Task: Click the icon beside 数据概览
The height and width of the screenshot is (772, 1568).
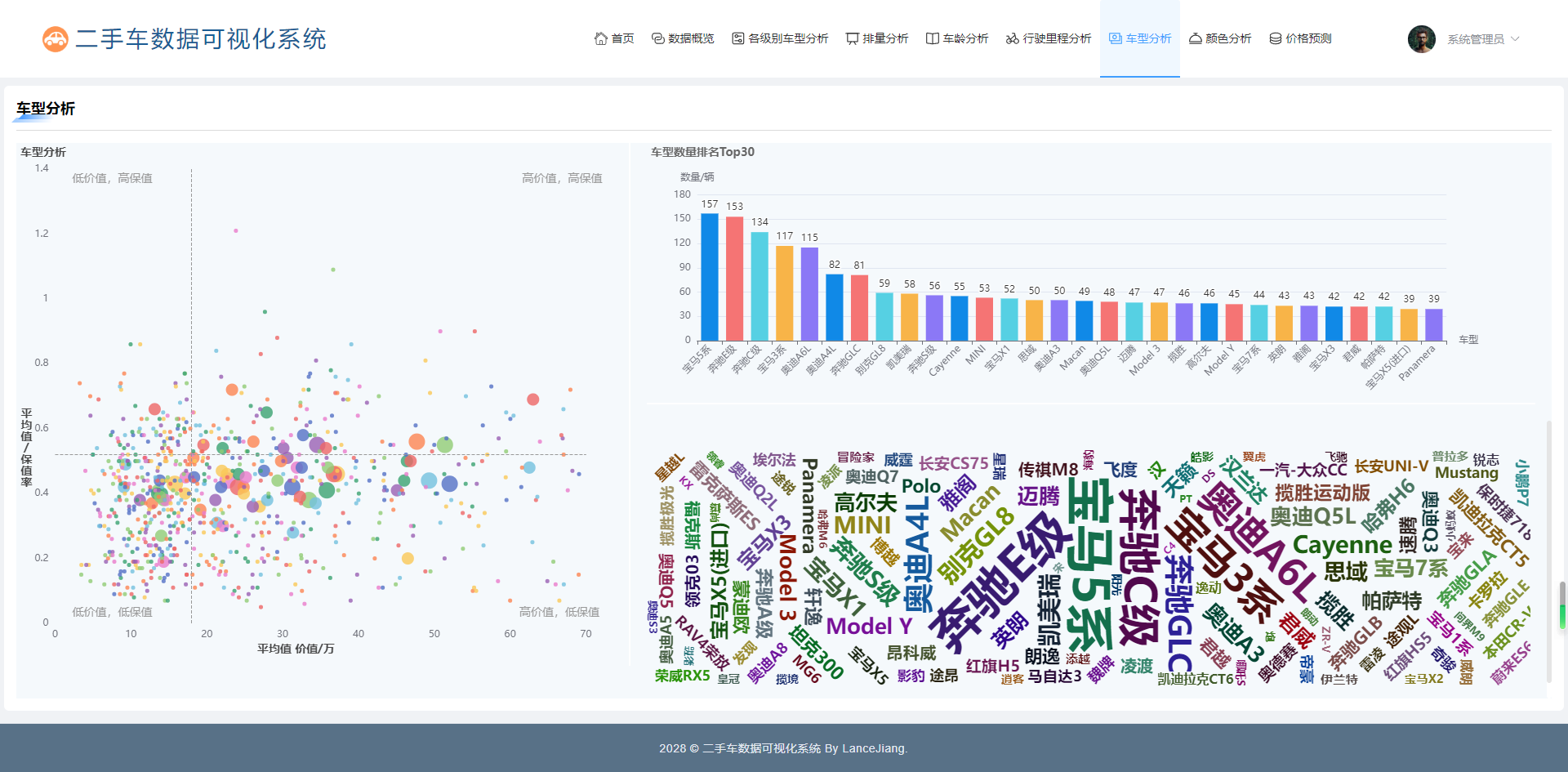Action: click(658, 38)
